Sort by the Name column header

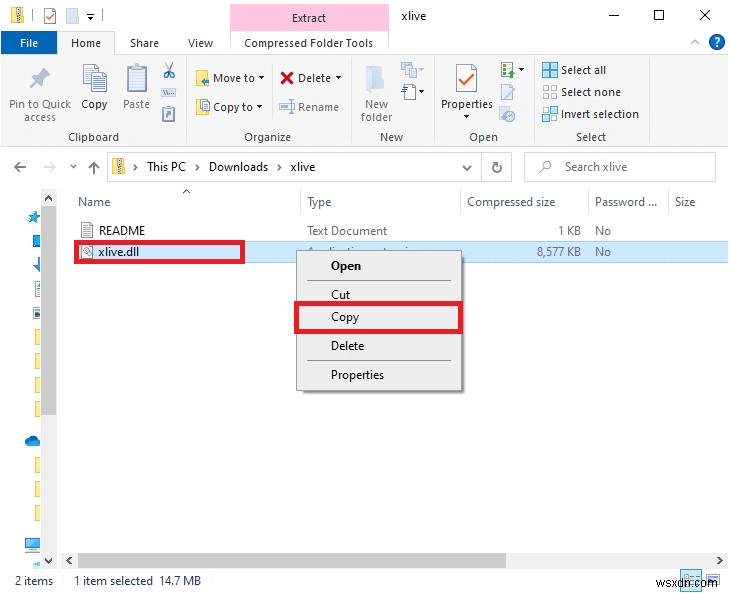tap(94, 202)
